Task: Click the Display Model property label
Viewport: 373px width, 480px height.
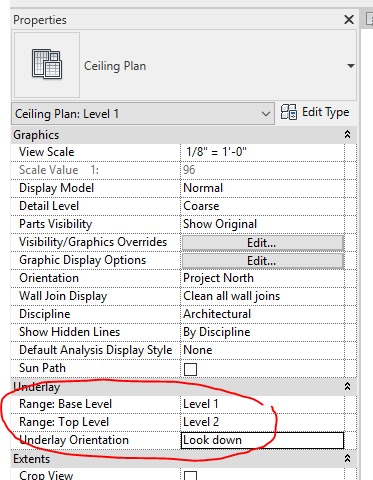Action: [x=56, y=188]
